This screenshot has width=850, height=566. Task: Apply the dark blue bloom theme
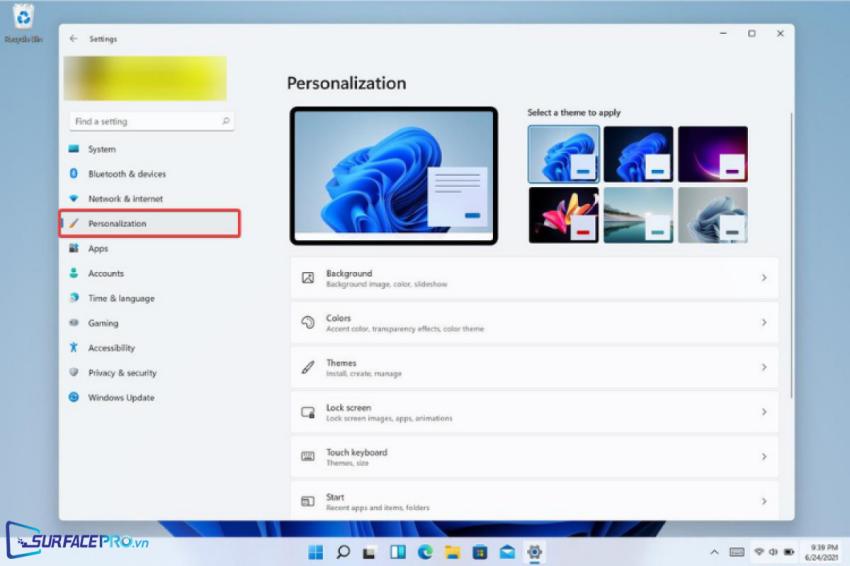point(639,154)
